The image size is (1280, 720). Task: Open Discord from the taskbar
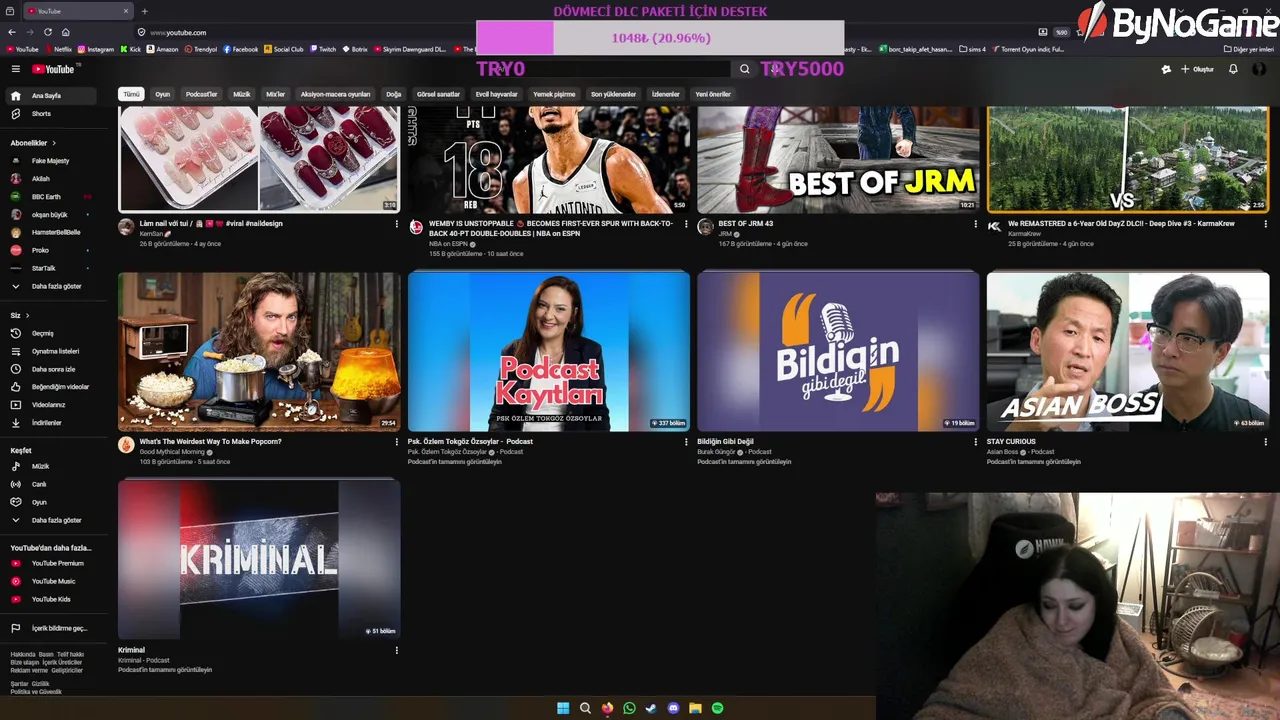pyautogui.click(x=673, y=708)
